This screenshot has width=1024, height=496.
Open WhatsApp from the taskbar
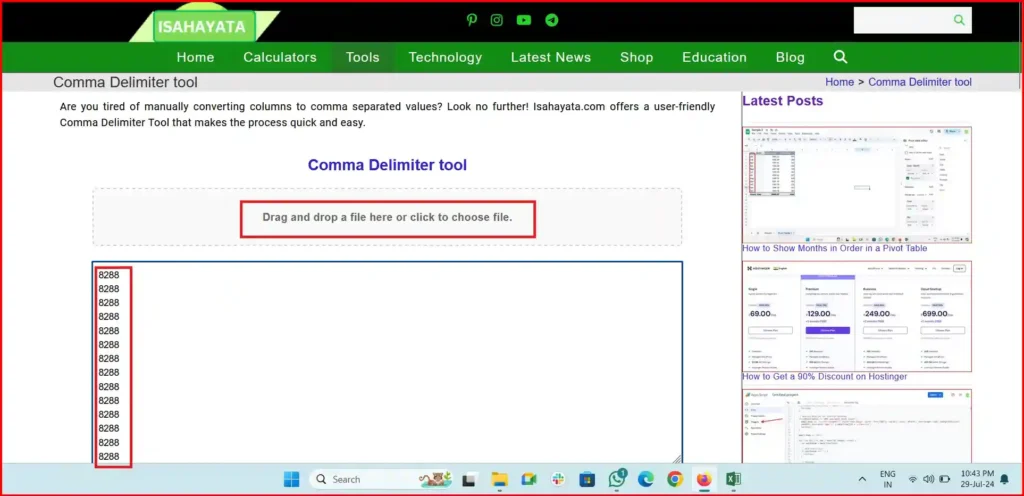point(617,479)
